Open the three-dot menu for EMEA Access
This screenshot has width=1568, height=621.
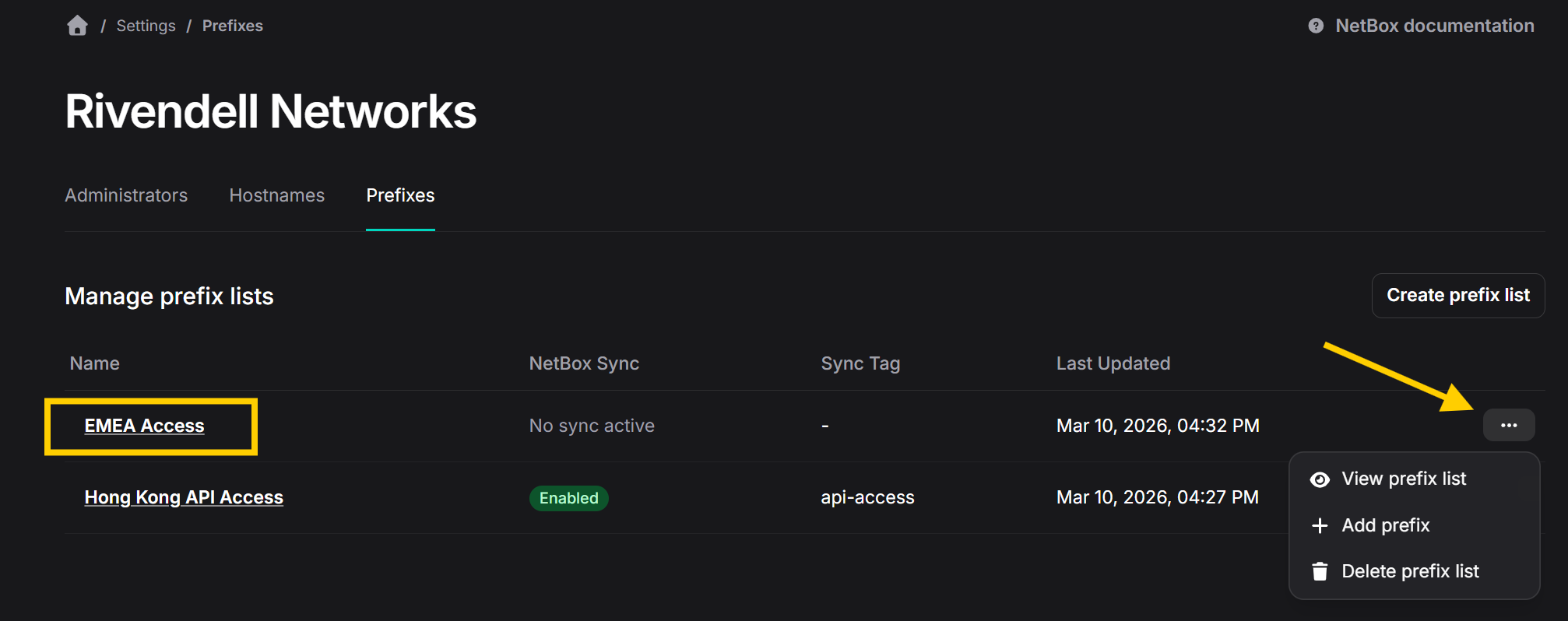pos(1508,426)
